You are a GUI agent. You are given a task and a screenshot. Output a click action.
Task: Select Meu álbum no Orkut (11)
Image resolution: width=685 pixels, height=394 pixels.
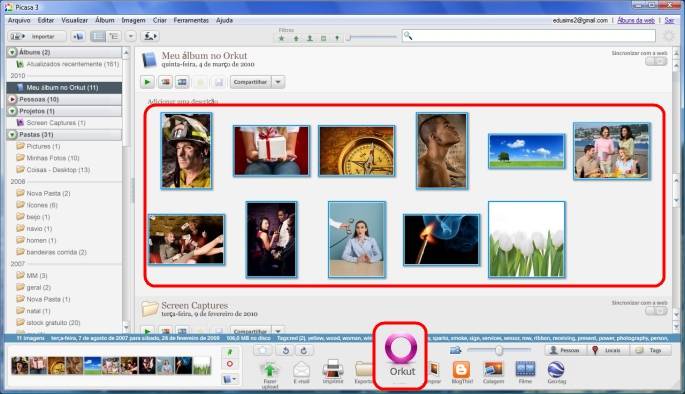tap(64, 88)
